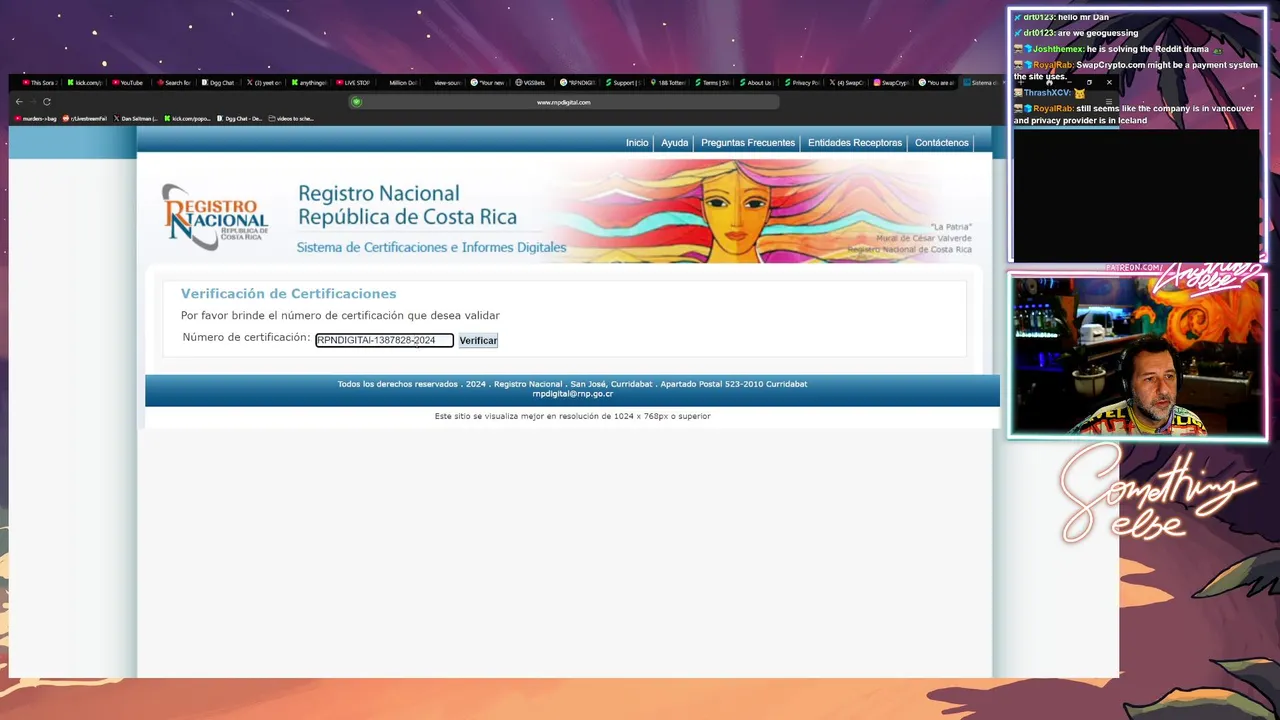Click RoyalRab's message about Vancouver and Iceland
The height and width of the screenshot is (720, 1280).
click(1134, 114)
